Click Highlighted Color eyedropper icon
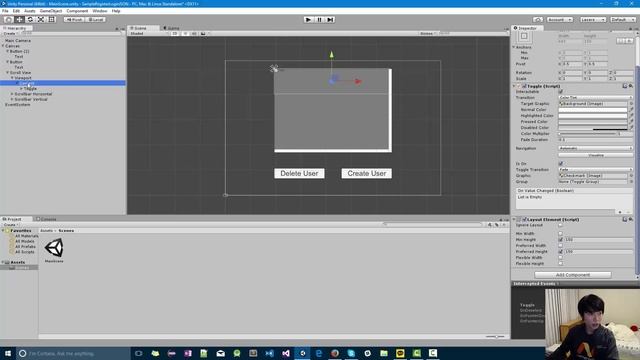Image resolution: width=640 pixels, height=360 pixels. click(x=631, y=116)
